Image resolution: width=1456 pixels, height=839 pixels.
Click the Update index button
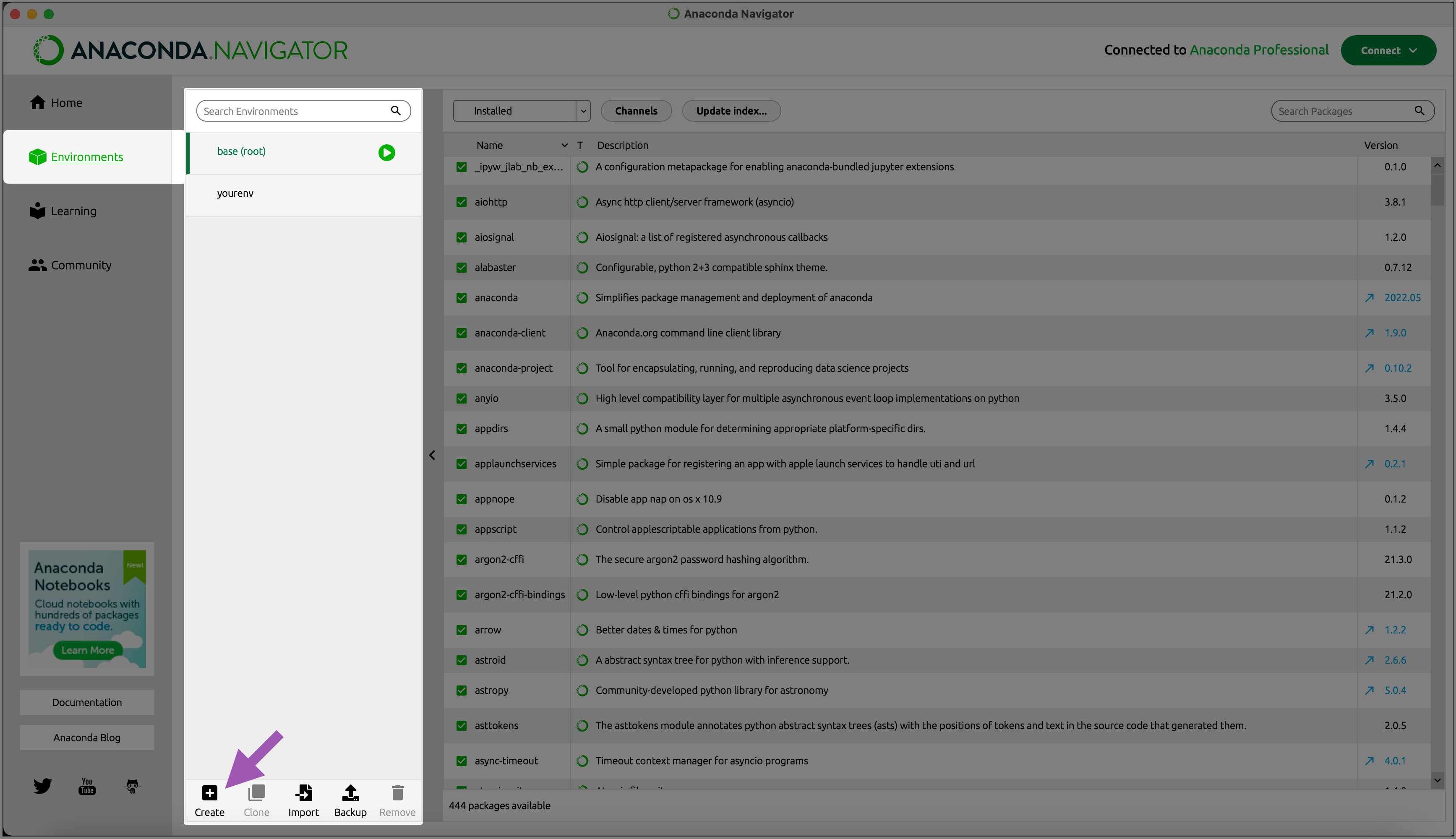731,111
